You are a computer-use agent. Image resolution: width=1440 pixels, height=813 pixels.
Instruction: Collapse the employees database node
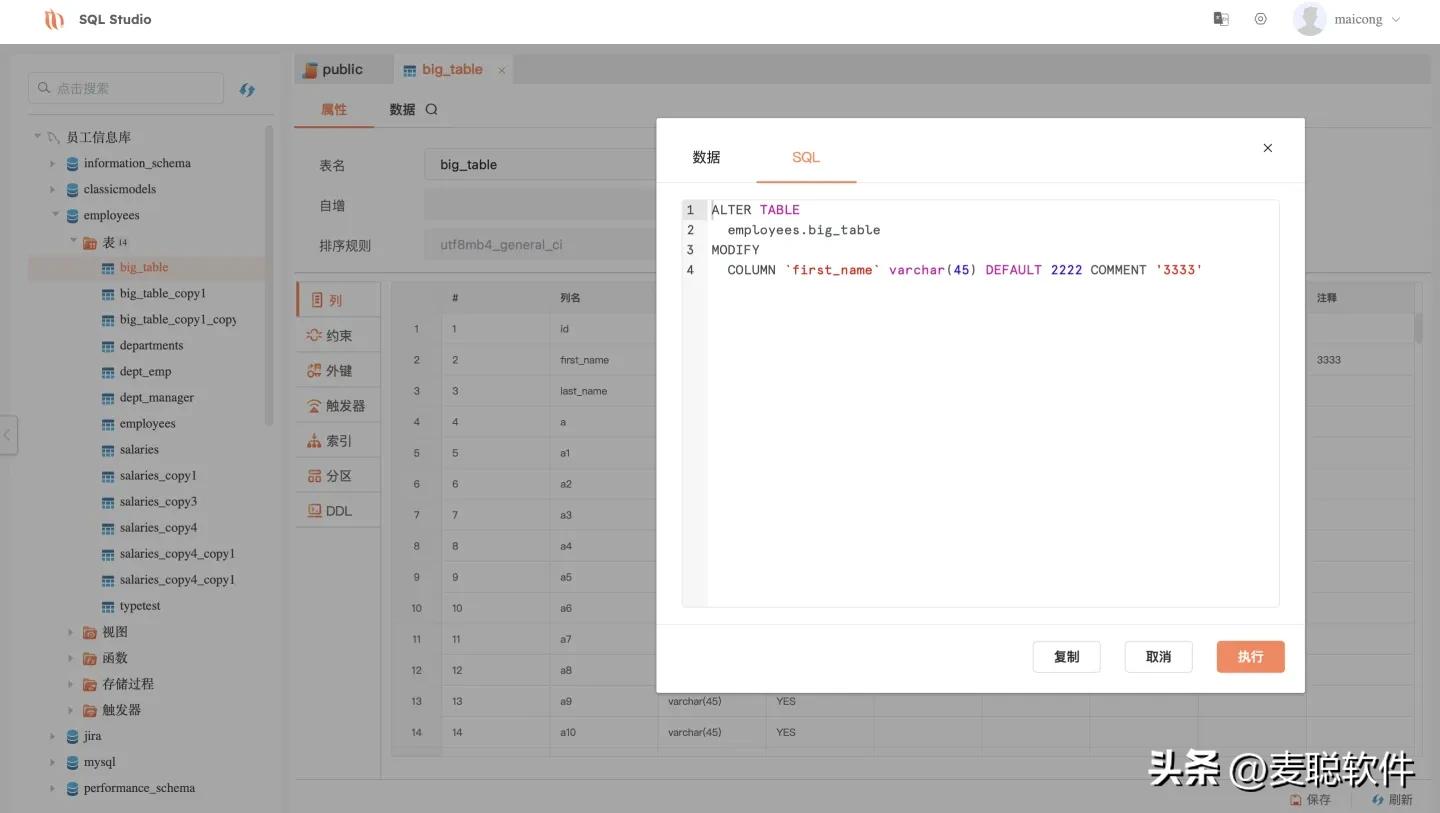(x=55, y=215)
